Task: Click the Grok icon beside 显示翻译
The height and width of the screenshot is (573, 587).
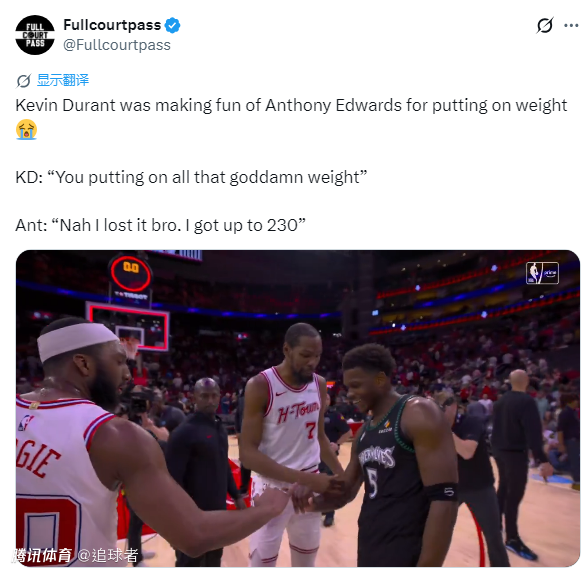Action: [23, 80]
